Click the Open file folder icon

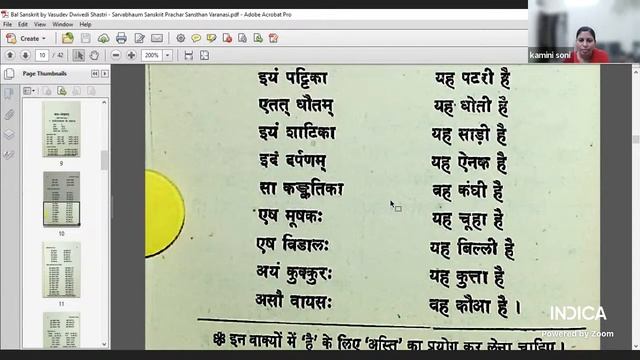68,38
